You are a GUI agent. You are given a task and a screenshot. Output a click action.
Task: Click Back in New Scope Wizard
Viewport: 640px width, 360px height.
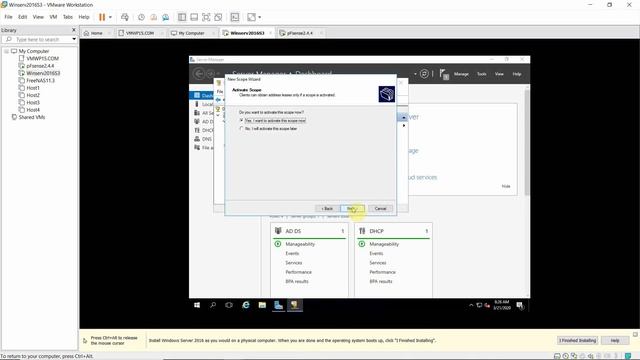point(327,209)
